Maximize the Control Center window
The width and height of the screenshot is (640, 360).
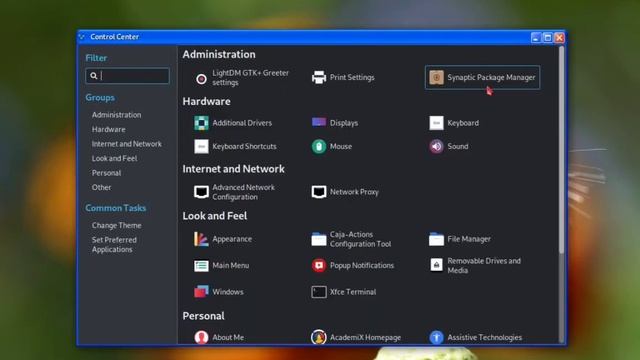point(548,38)
